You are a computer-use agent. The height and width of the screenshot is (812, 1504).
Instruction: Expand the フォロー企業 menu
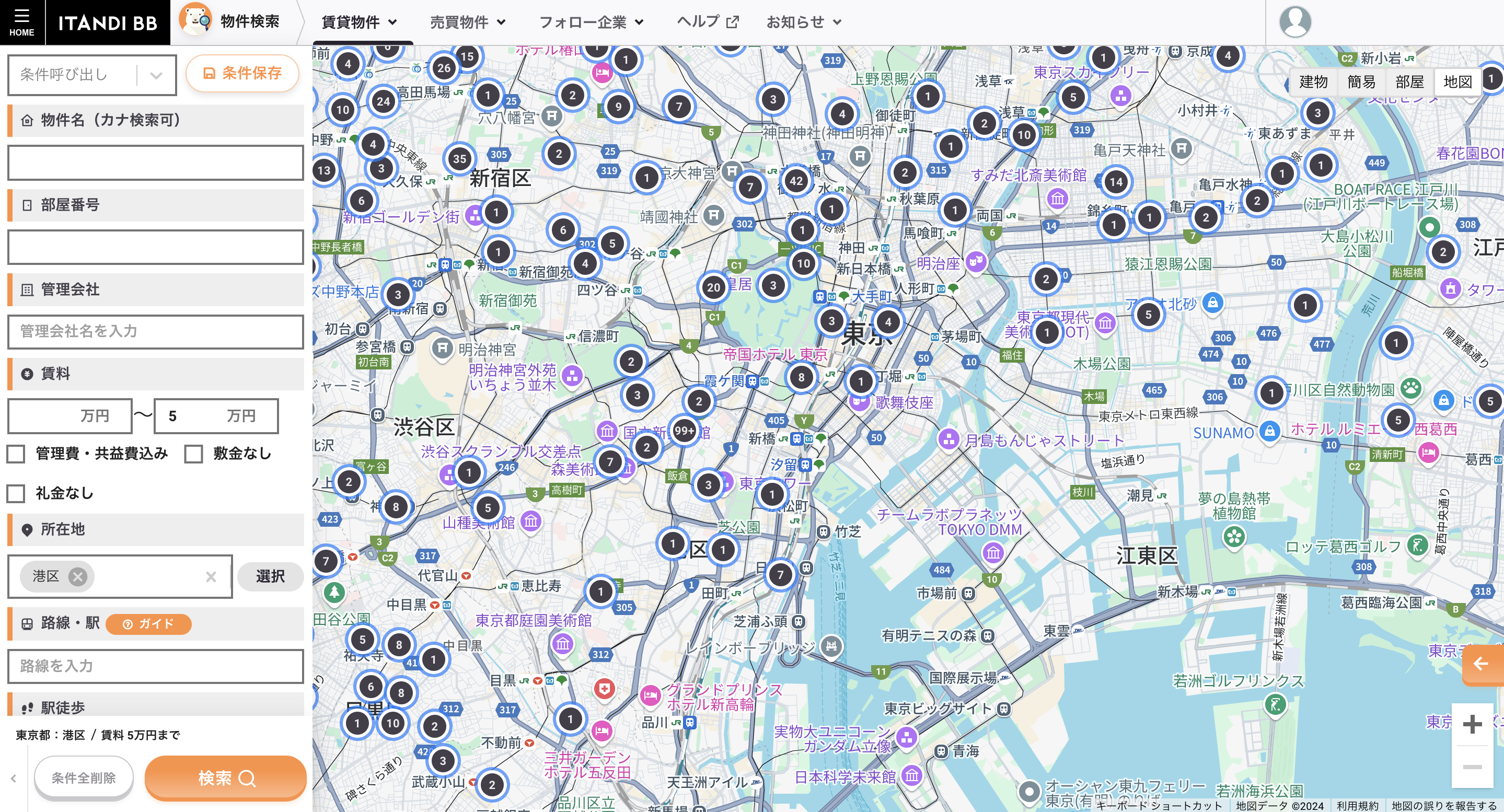(x=591, y=22)
